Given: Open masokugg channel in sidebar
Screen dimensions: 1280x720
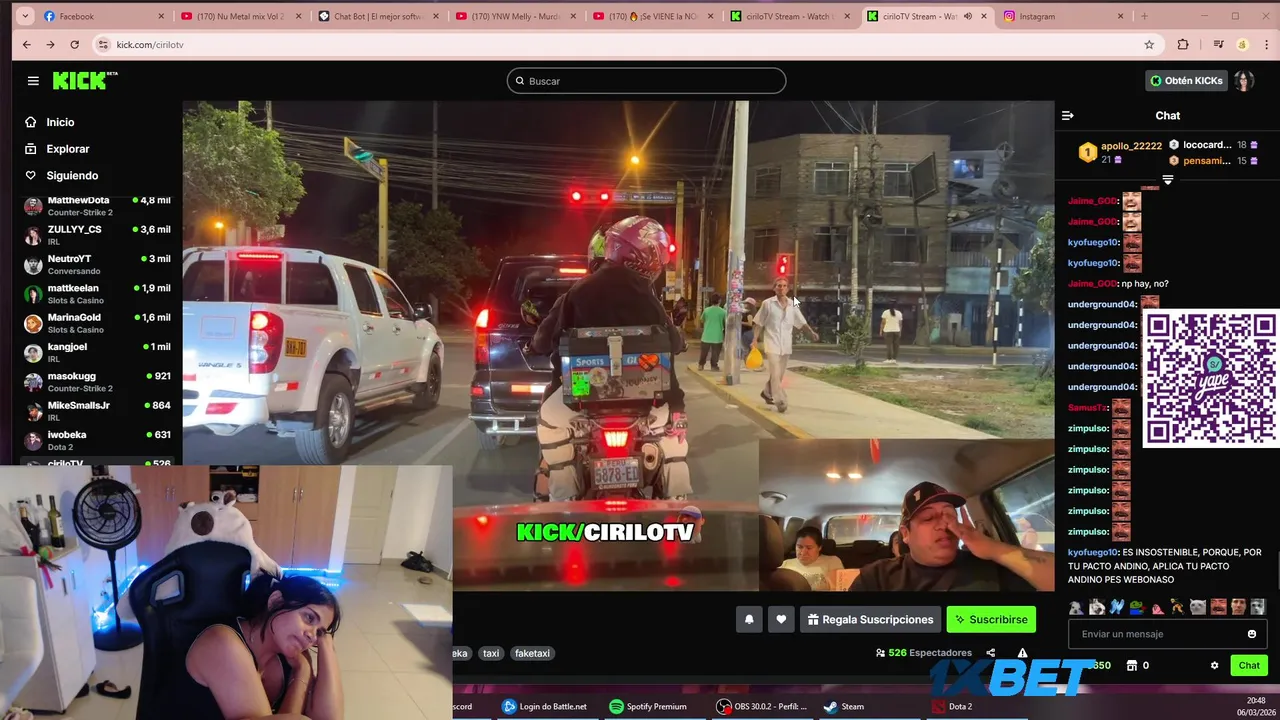Looking at the screenshot, I should [98, 381].
